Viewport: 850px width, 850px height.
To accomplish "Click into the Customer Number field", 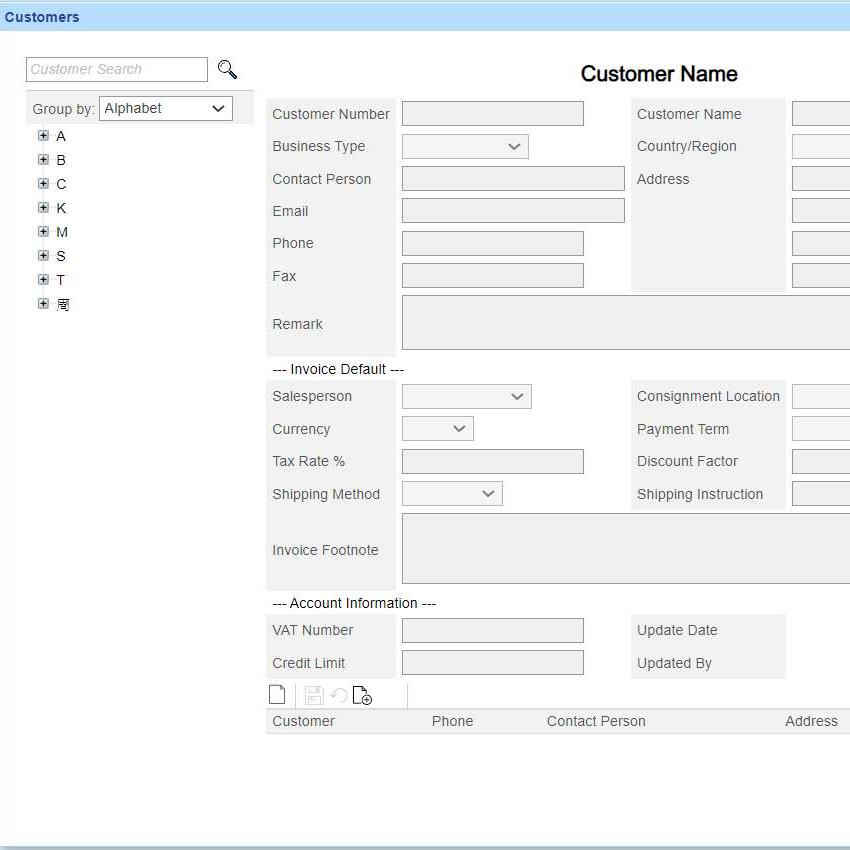I will pyautogui.click(x=493, y=114).
